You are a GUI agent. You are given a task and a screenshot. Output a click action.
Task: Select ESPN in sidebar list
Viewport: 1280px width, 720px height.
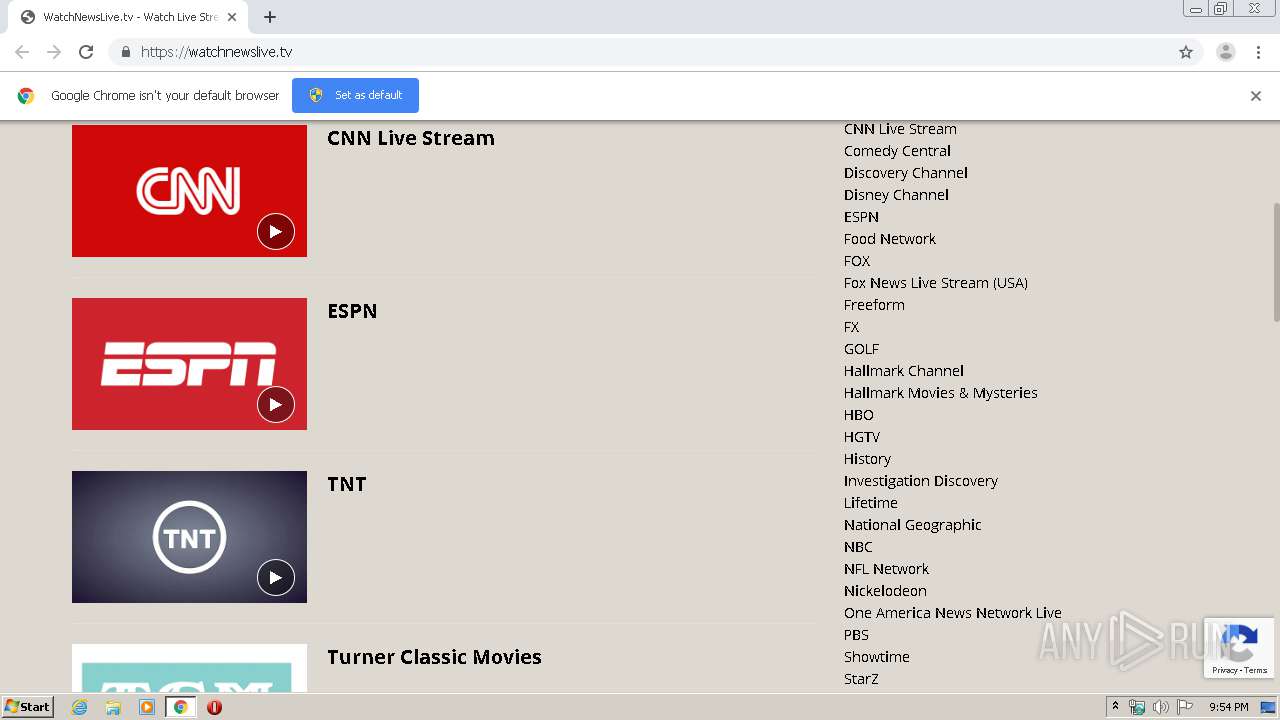861,217
